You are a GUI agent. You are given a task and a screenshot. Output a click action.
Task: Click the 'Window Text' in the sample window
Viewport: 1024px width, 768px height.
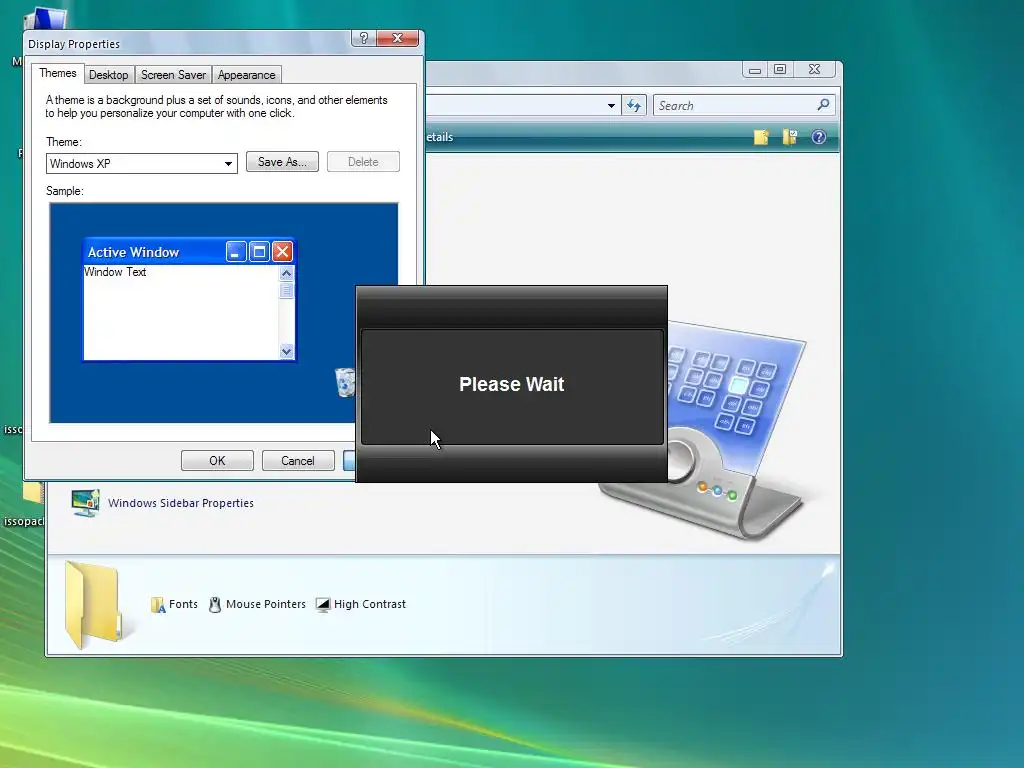pyautogui.click(x=115, y=272)
